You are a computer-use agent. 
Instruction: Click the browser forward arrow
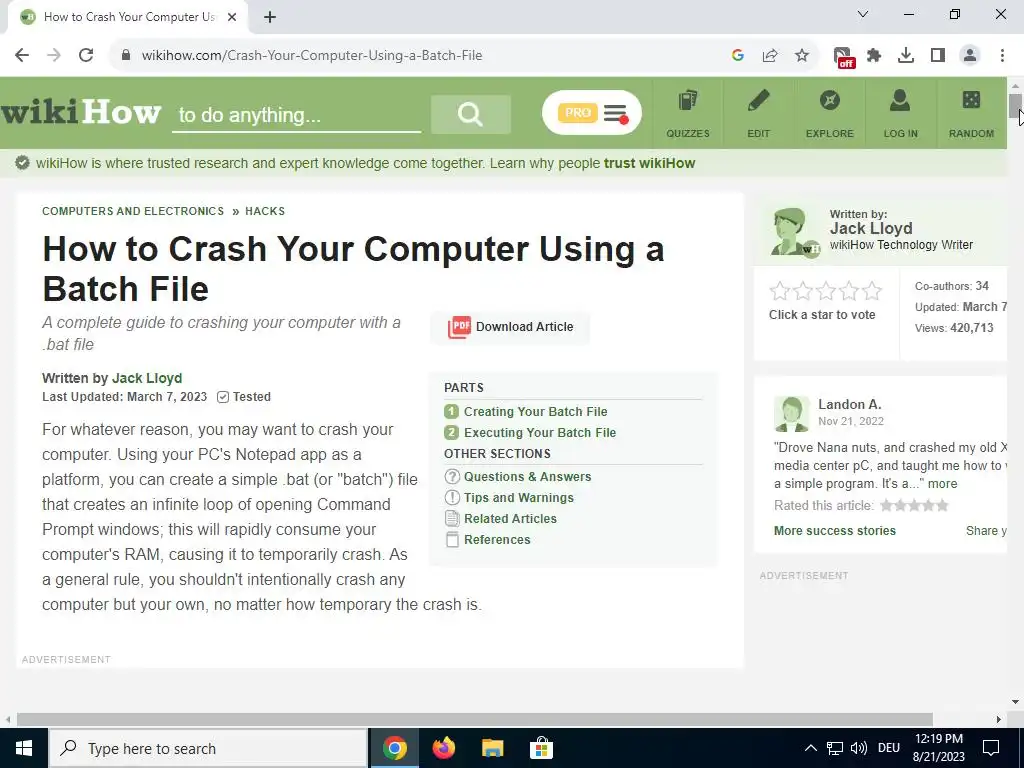tap(54, 55)
